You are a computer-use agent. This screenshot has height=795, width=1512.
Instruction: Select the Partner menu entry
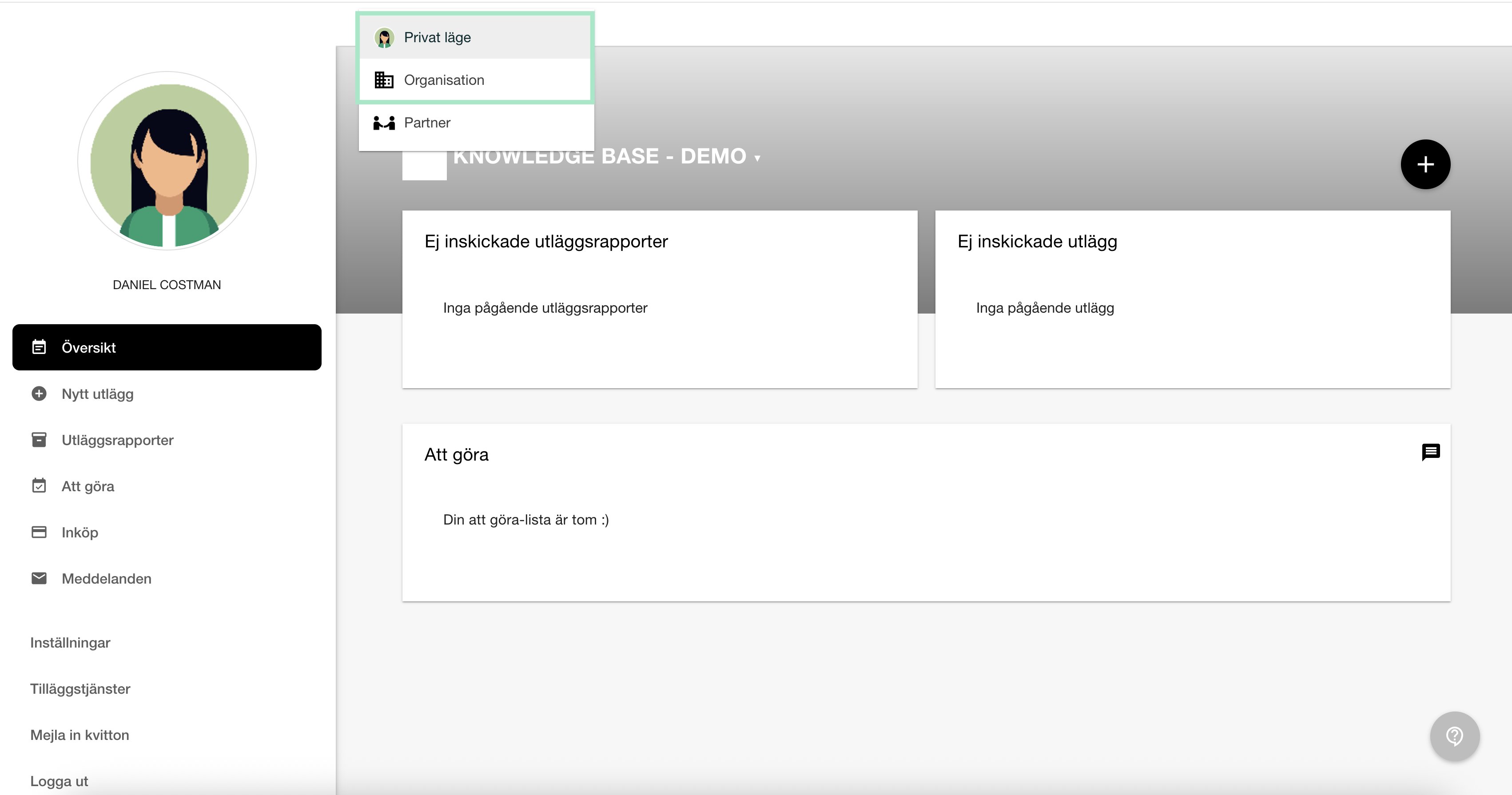pos(475,123)
